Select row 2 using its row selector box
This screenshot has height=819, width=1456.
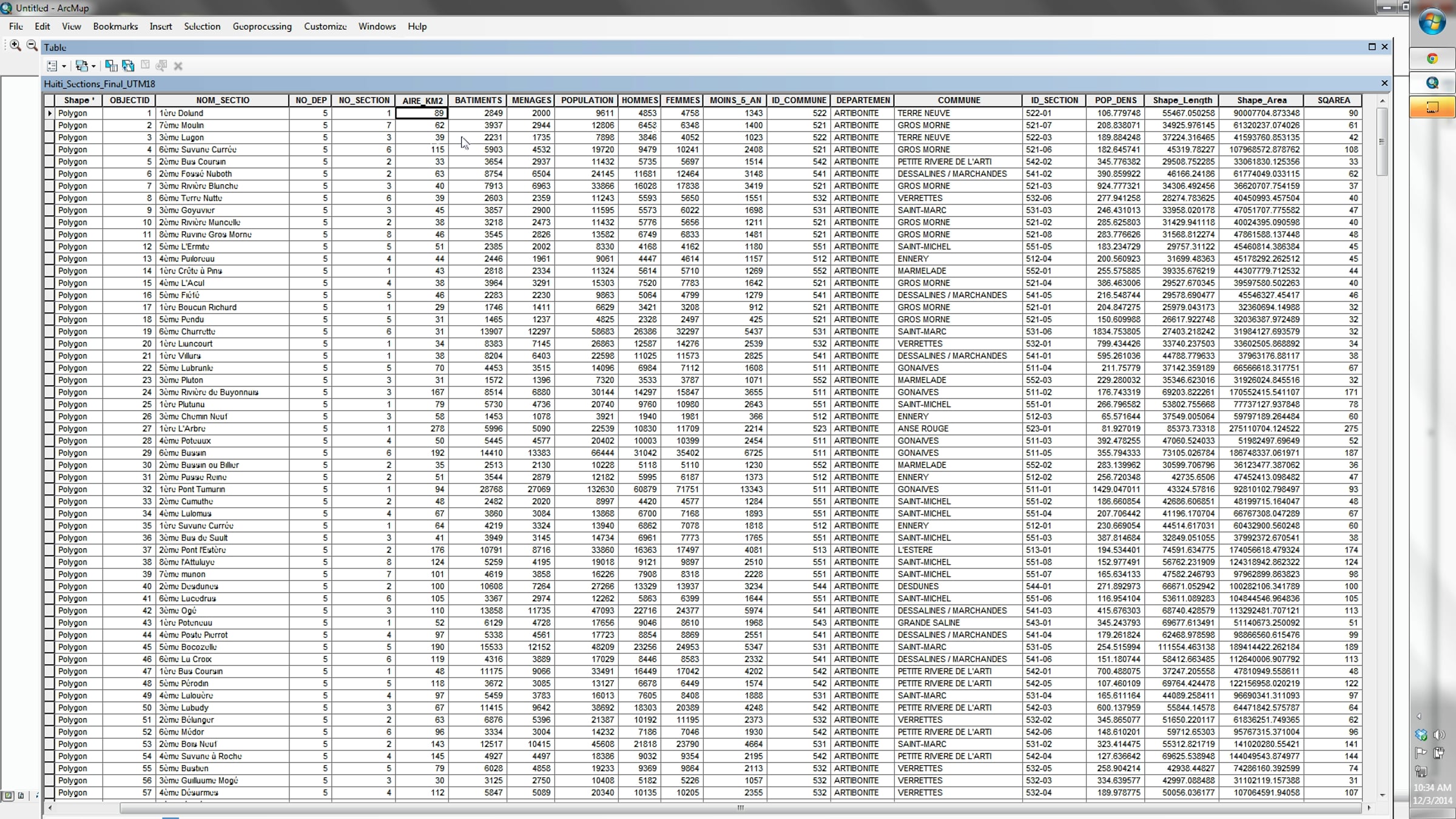click(49, 126)
